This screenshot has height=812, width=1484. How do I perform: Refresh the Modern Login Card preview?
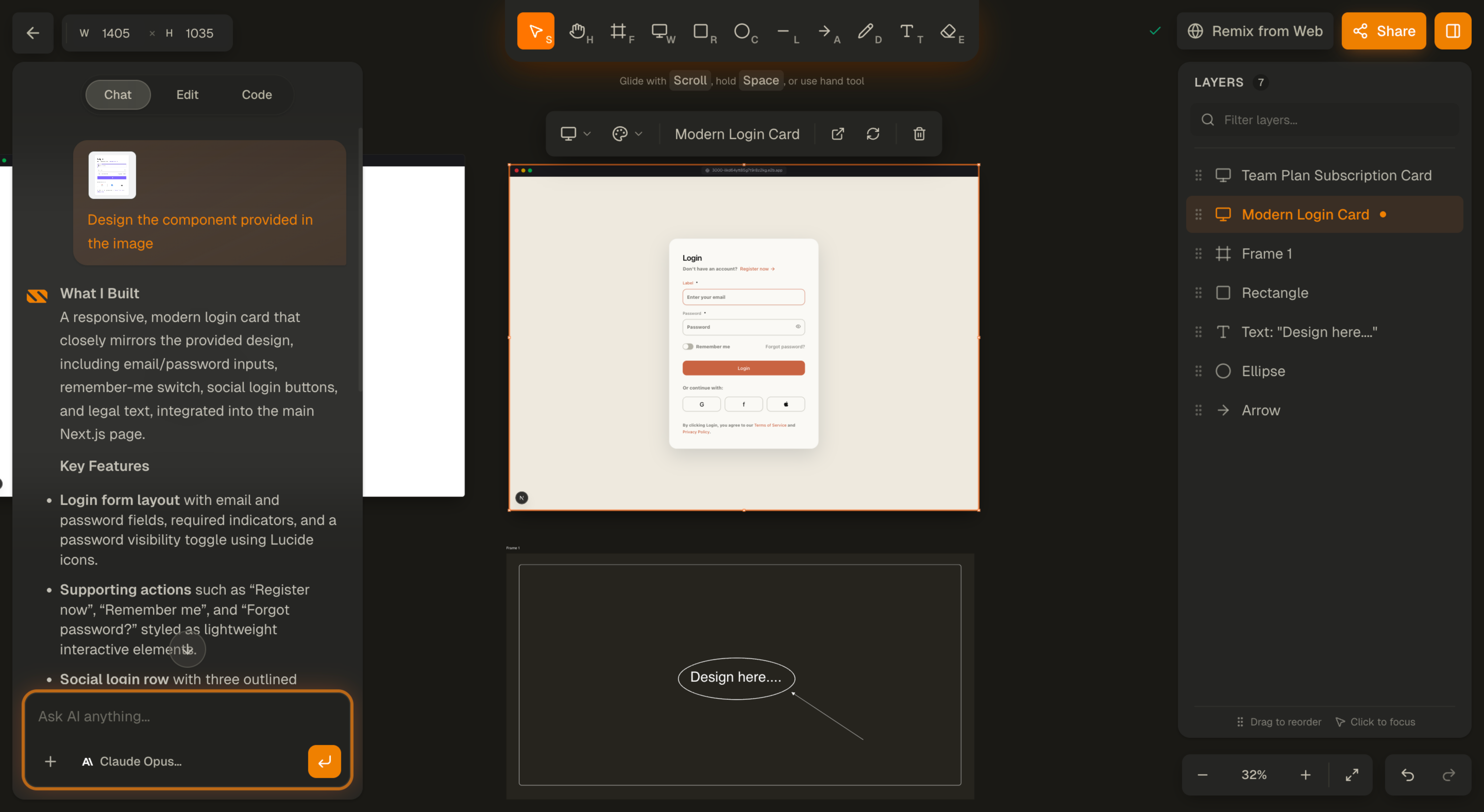point(873,134)
